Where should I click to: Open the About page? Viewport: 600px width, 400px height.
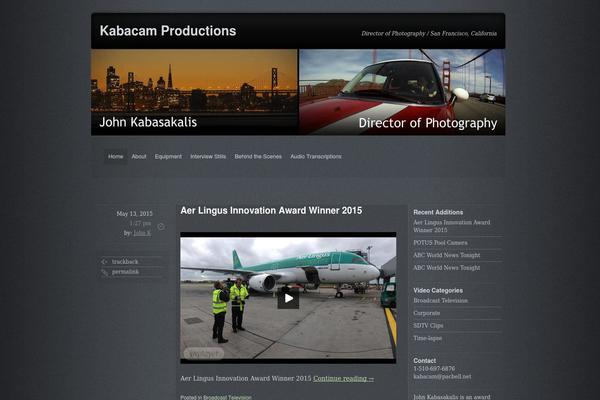click(x=139, y=157)
